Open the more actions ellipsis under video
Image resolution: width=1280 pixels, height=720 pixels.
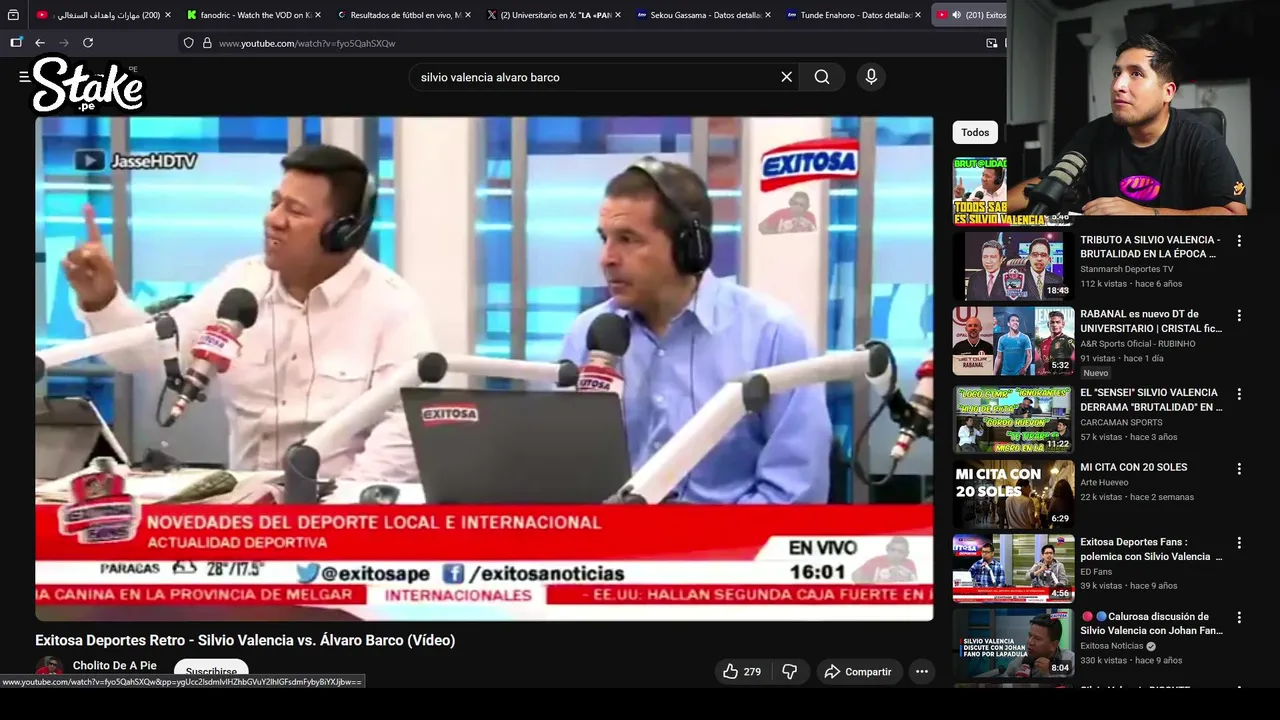(922, 672)
